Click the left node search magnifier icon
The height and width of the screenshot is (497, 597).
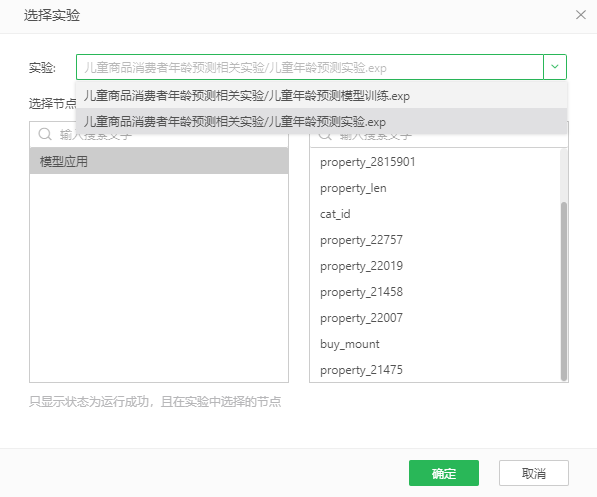(45, 134)
